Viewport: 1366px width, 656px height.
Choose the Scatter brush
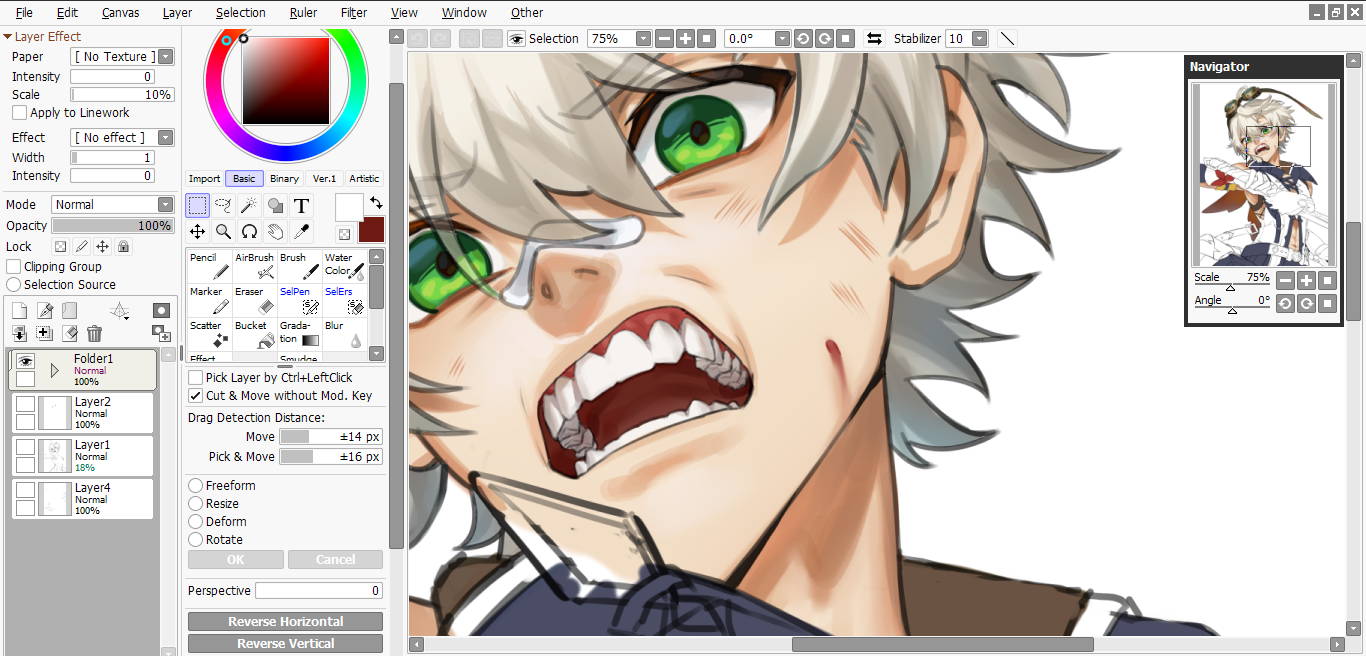209,333
